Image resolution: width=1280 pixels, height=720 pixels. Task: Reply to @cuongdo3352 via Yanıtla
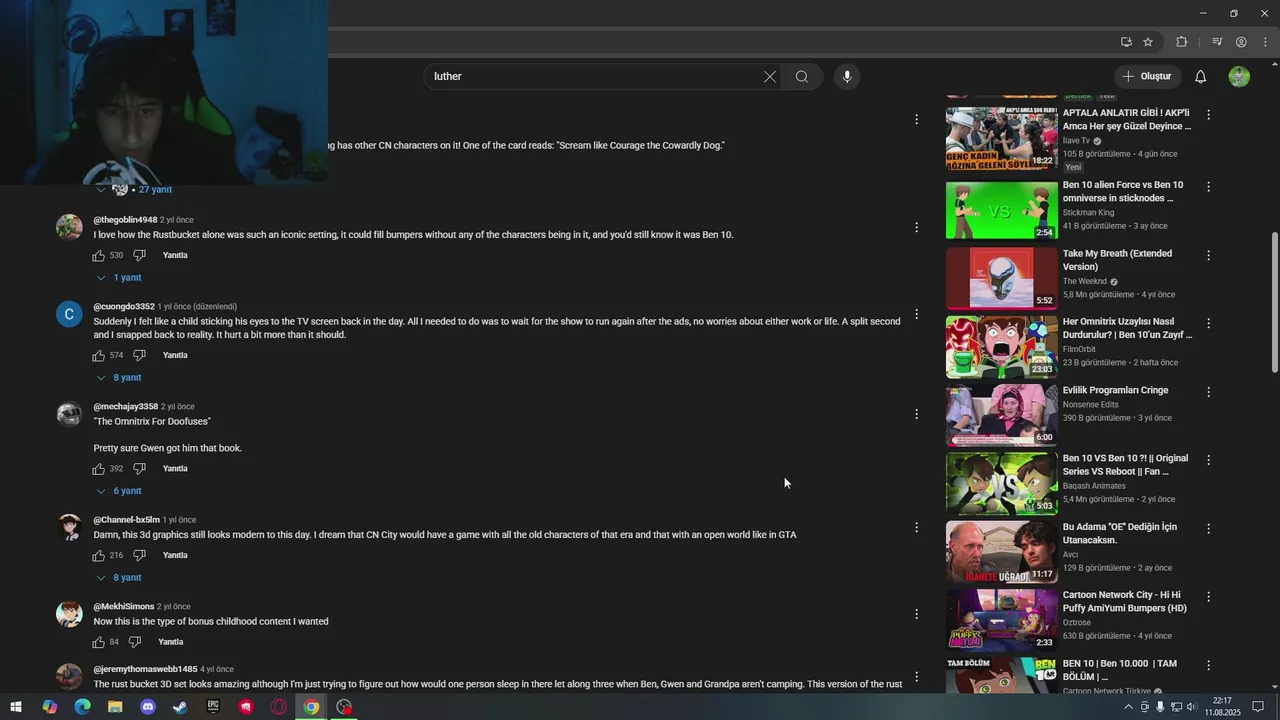175,356
